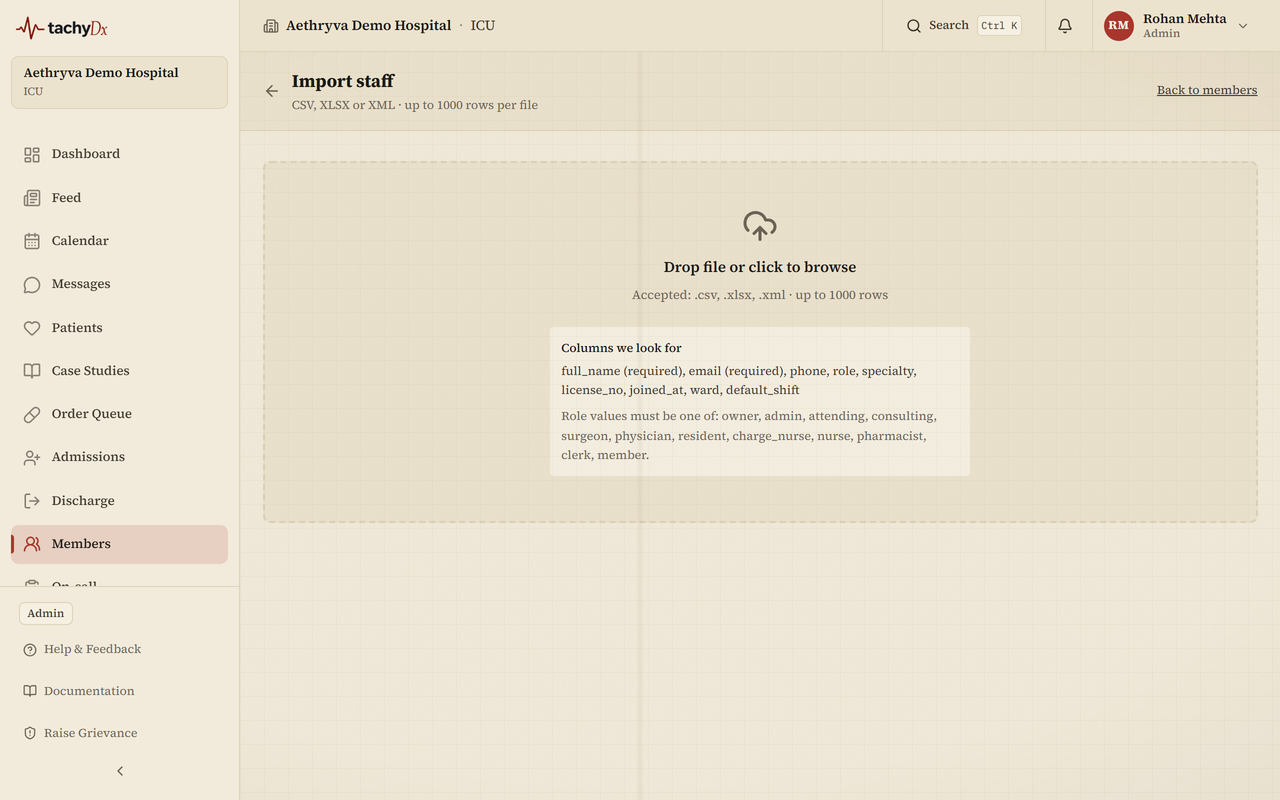This screenshot has width=1280, height=800.
Task: Select the Members menu item
Action: 120,544
